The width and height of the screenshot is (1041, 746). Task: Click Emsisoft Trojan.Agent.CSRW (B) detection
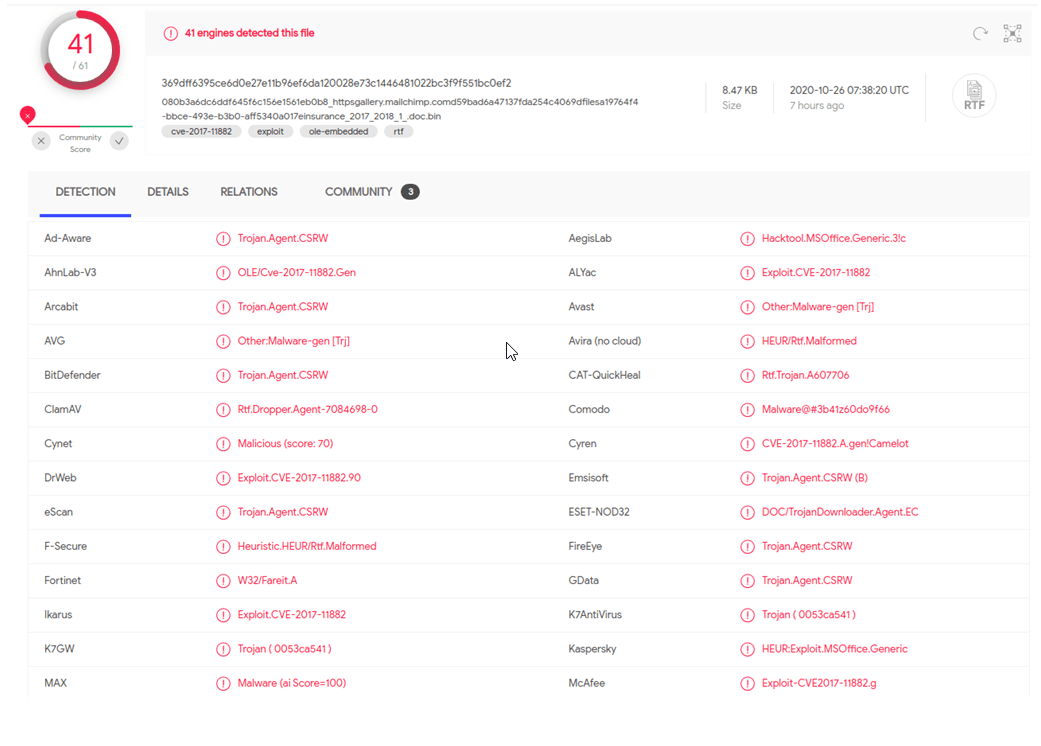[x=815, y=478]
